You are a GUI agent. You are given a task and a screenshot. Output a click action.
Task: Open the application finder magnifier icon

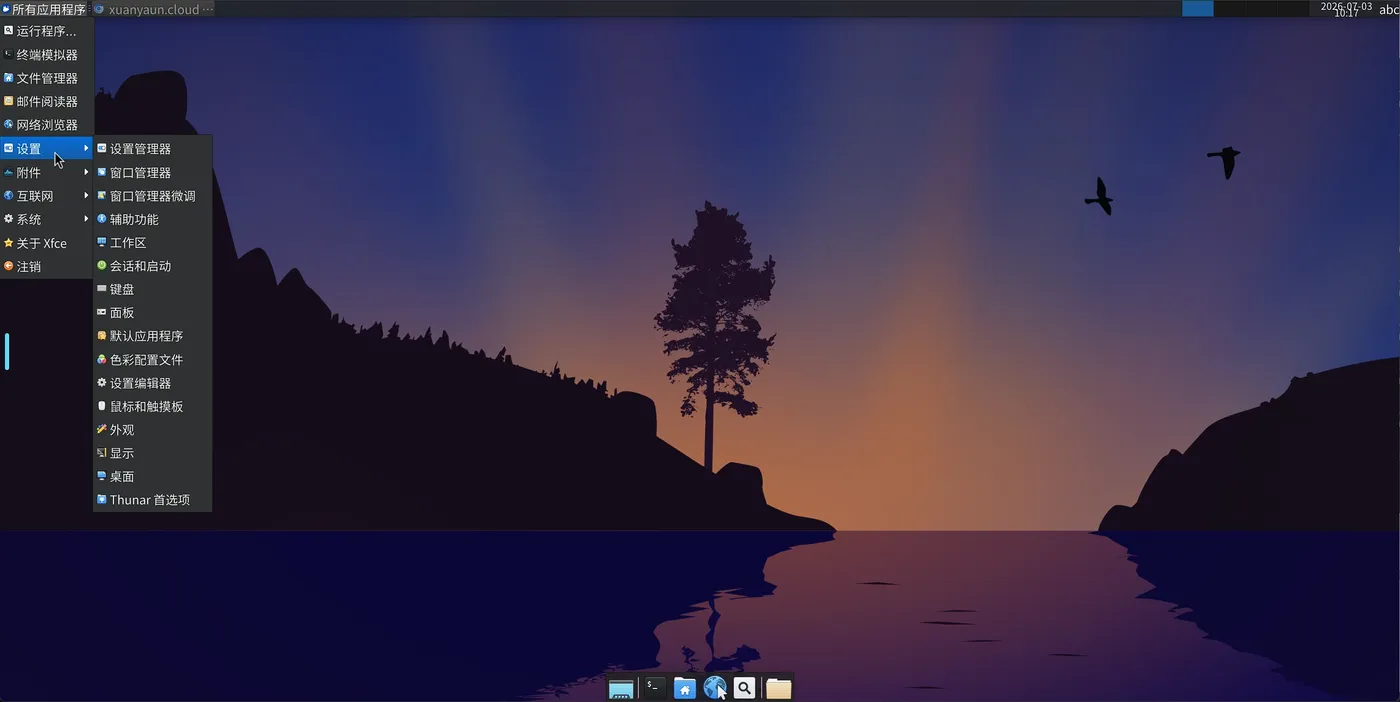[x=744, y=688]
